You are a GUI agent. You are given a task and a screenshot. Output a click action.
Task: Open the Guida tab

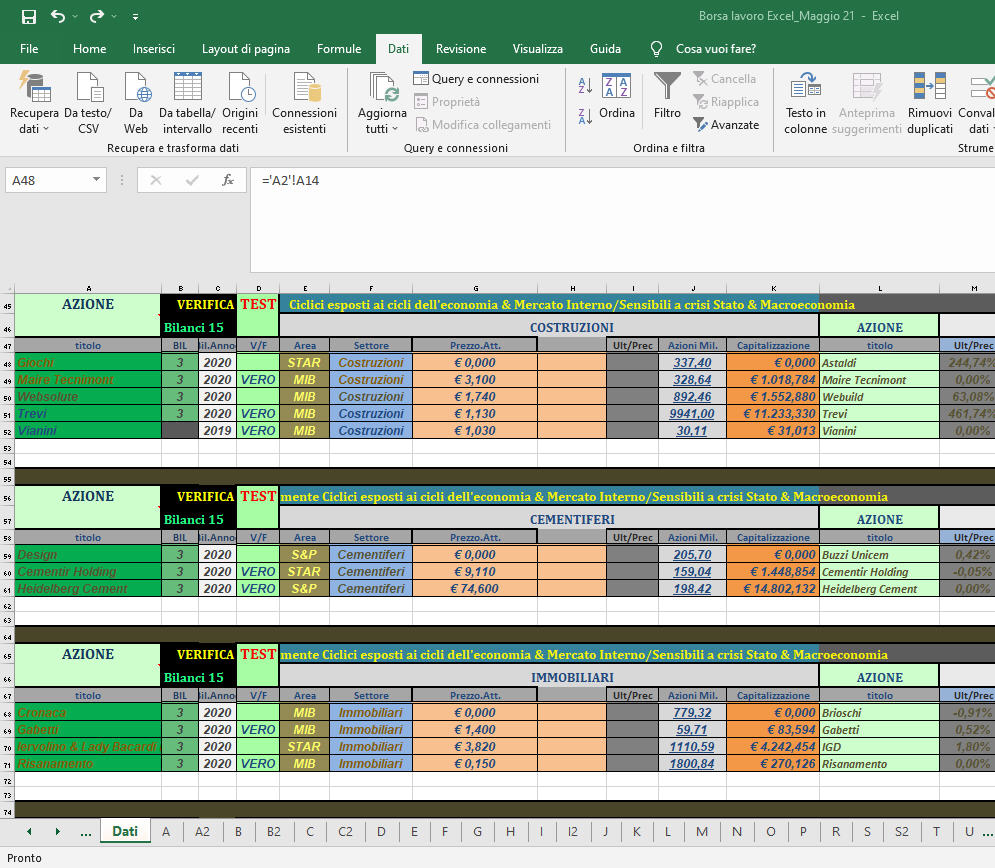(605, 49)
